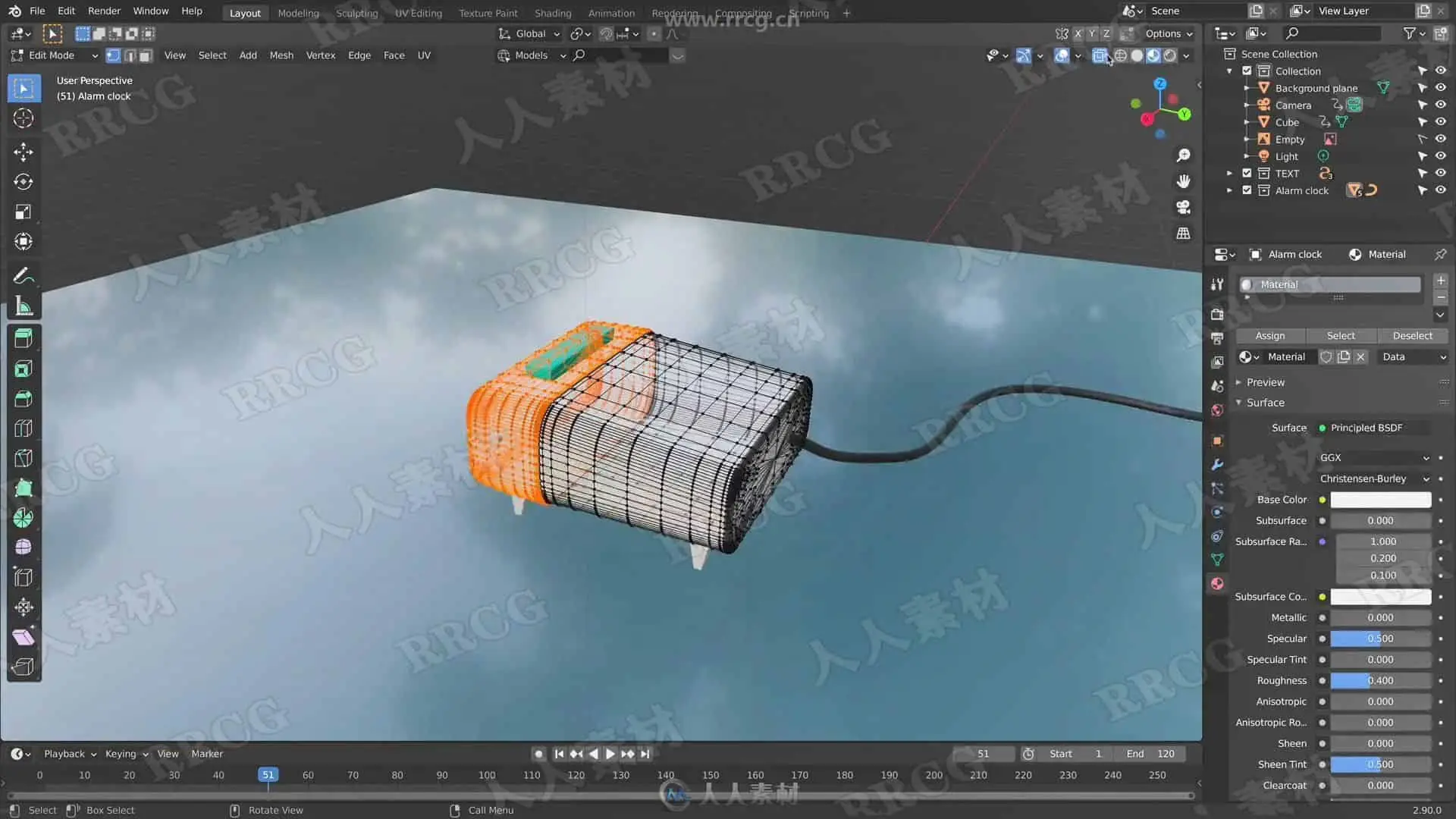Click the camera view icon in viewport
This screenshot has width=1456, height=819.
pos(1183,207)
